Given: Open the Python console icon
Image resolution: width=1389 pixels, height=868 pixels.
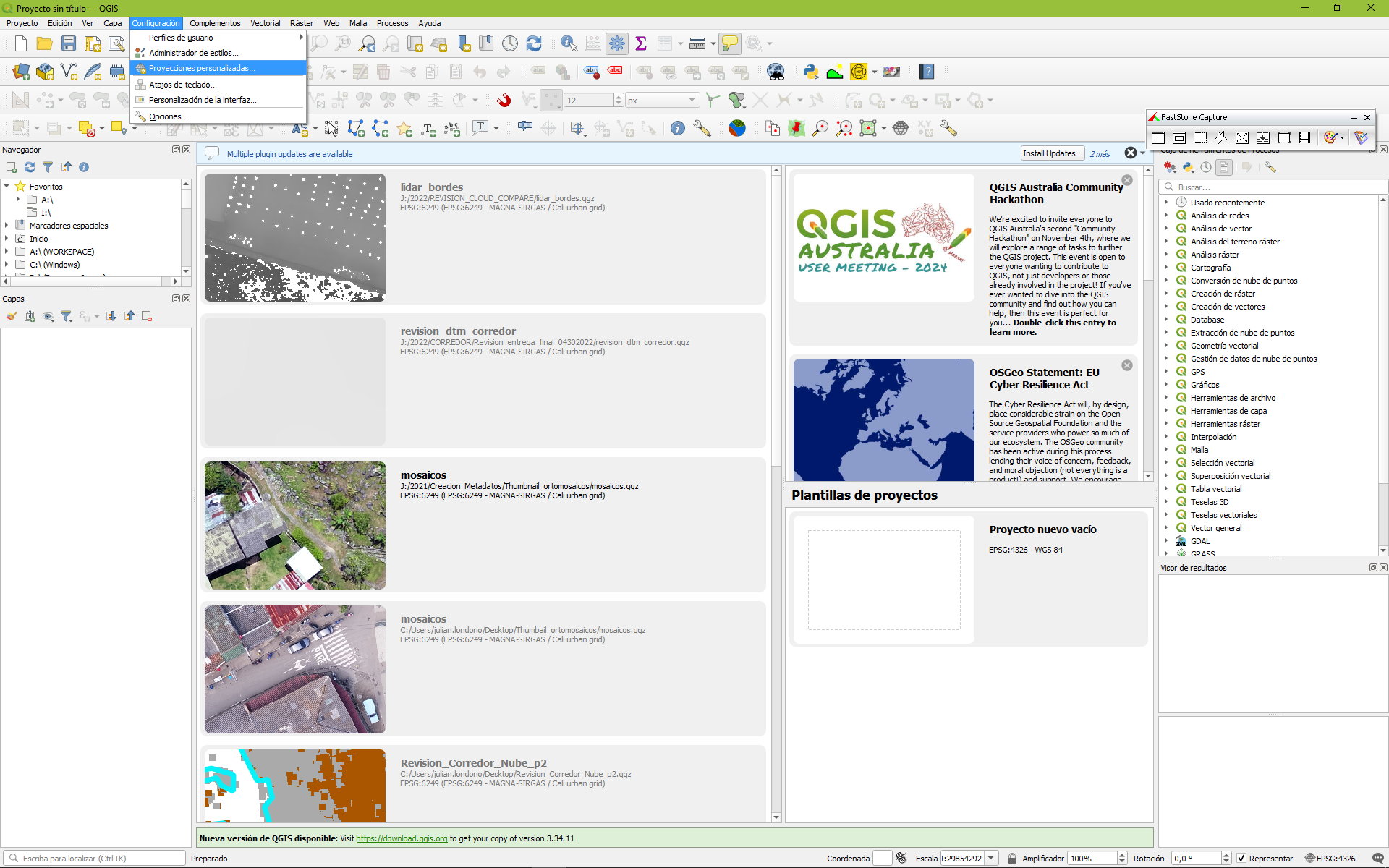Looking at the screenshot, I should click(810, 72).
